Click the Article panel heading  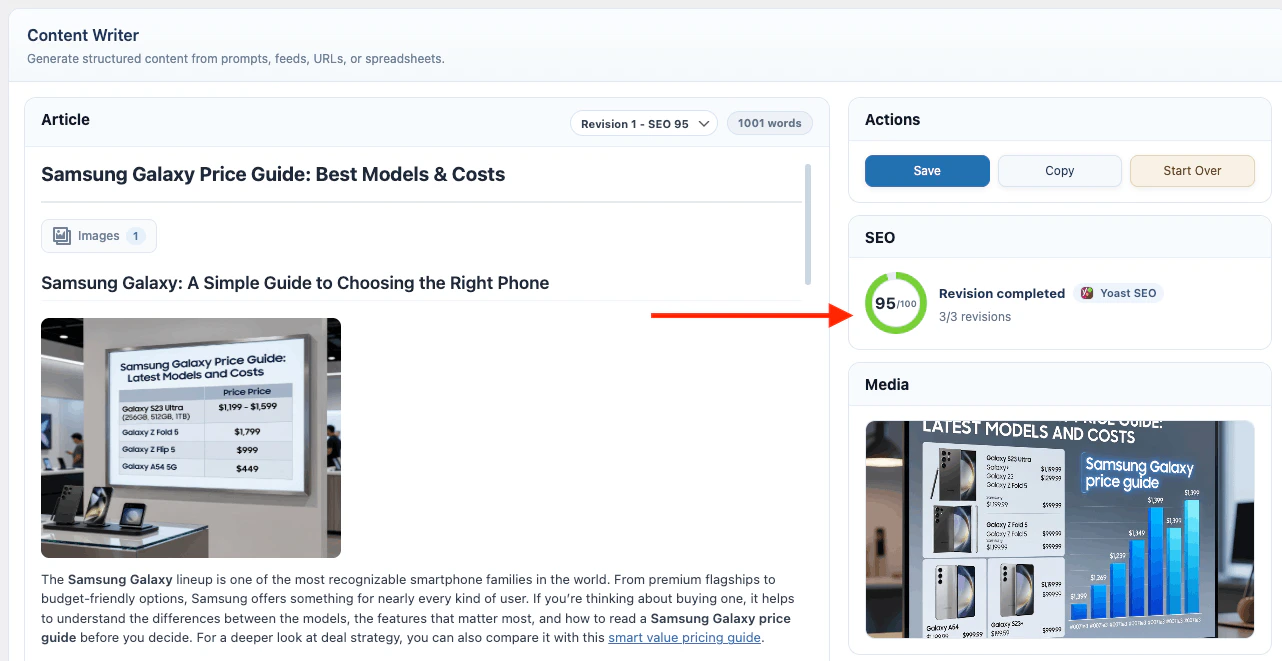(x=65, y=120)
